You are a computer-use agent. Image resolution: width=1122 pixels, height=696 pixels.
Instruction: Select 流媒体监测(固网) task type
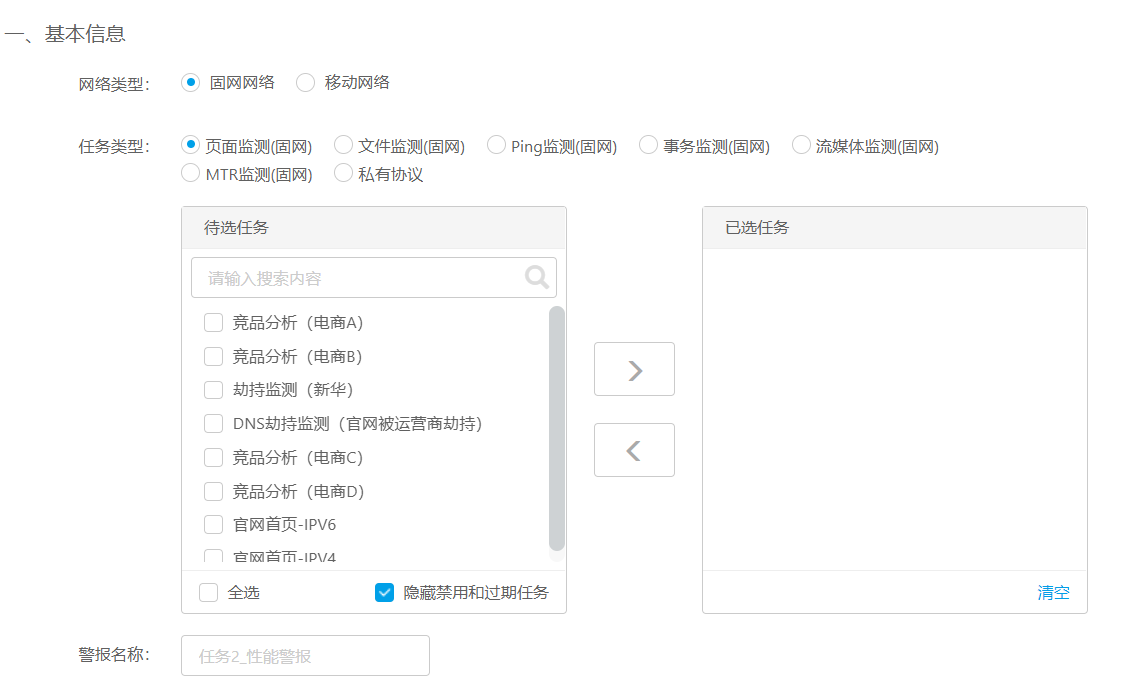801,146
